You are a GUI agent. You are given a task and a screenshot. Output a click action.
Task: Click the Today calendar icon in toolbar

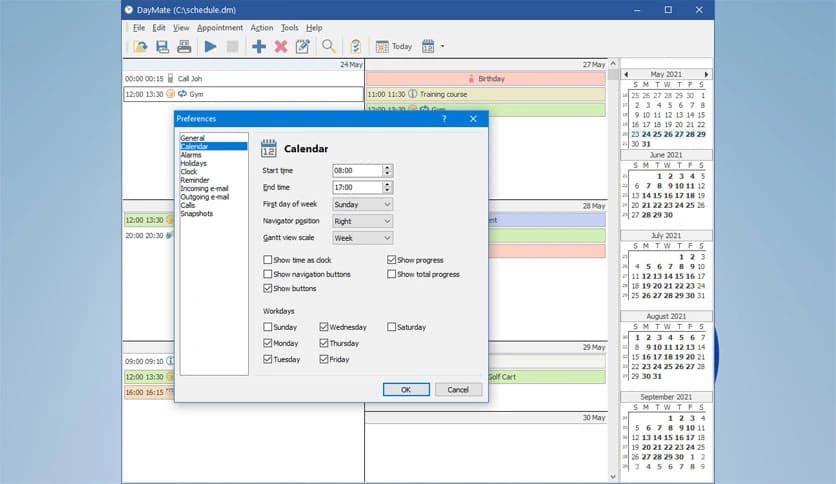point(382,47)
